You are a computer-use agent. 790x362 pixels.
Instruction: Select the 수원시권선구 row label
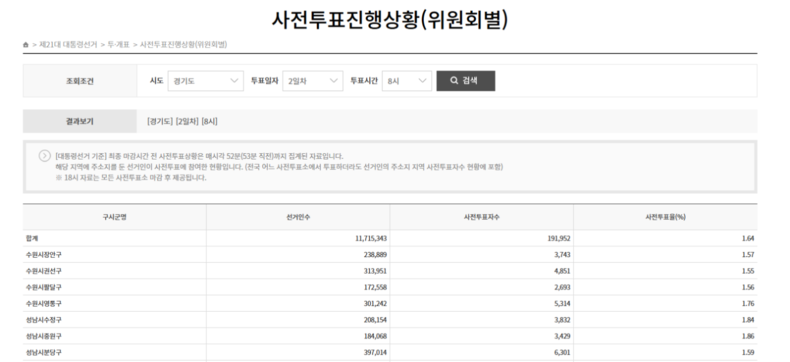coord(44,271)
